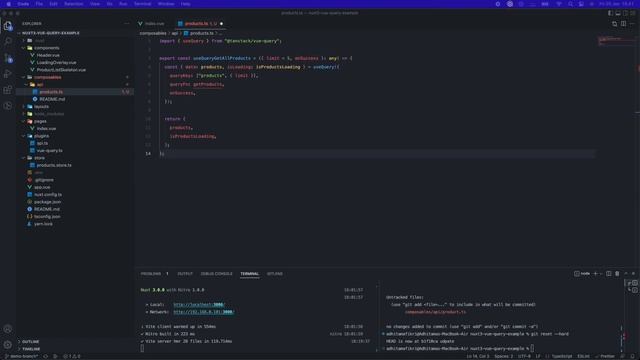640x360 pixels.
Task: Click the notifications bell in the status bar
Action: 633,356
